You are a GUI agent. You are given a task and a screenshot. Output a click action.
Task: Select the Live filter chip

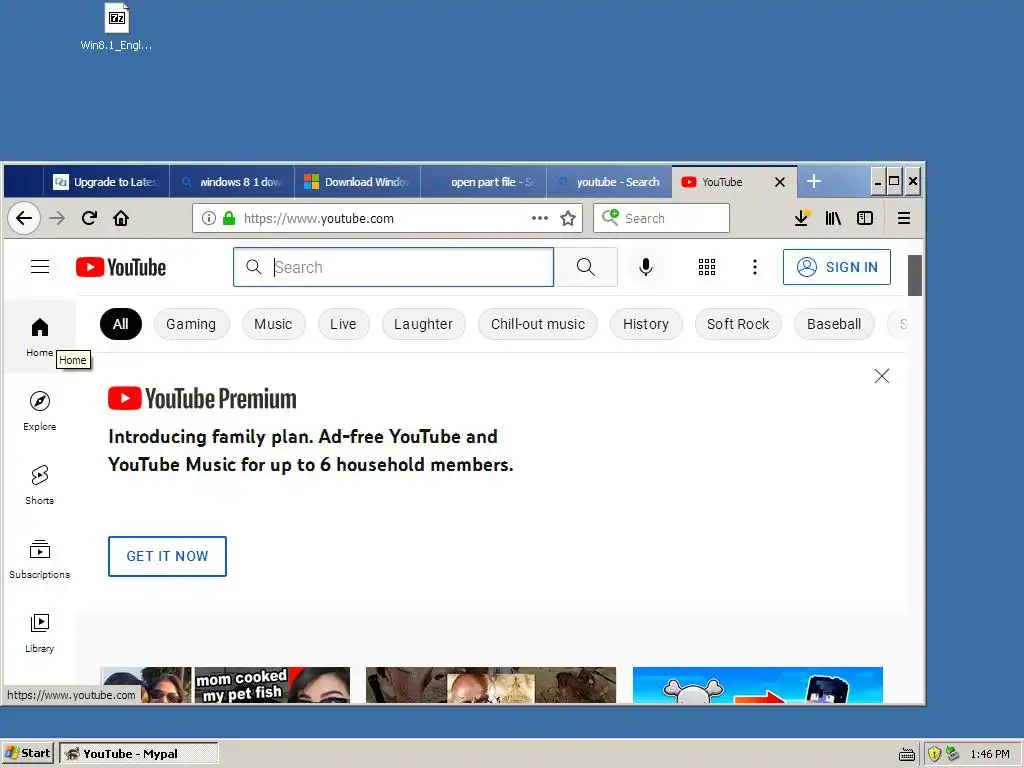point(343,324)
